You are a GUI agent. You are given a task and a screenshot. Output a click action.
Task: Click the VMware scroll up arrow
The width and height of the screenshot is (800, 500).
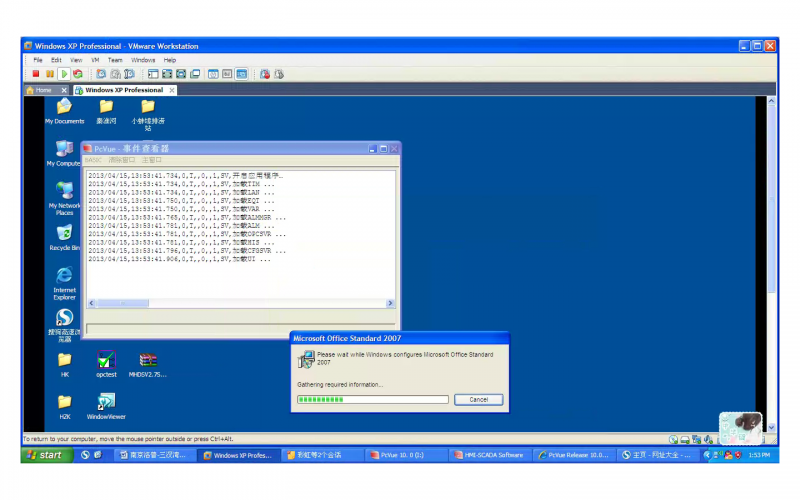(771, 101)
